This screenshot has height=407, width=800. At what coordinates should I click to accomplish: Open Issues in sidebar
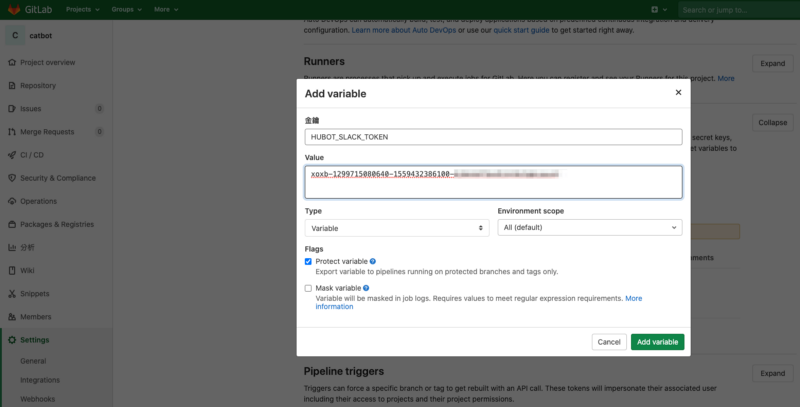click(x=31, y=109)
